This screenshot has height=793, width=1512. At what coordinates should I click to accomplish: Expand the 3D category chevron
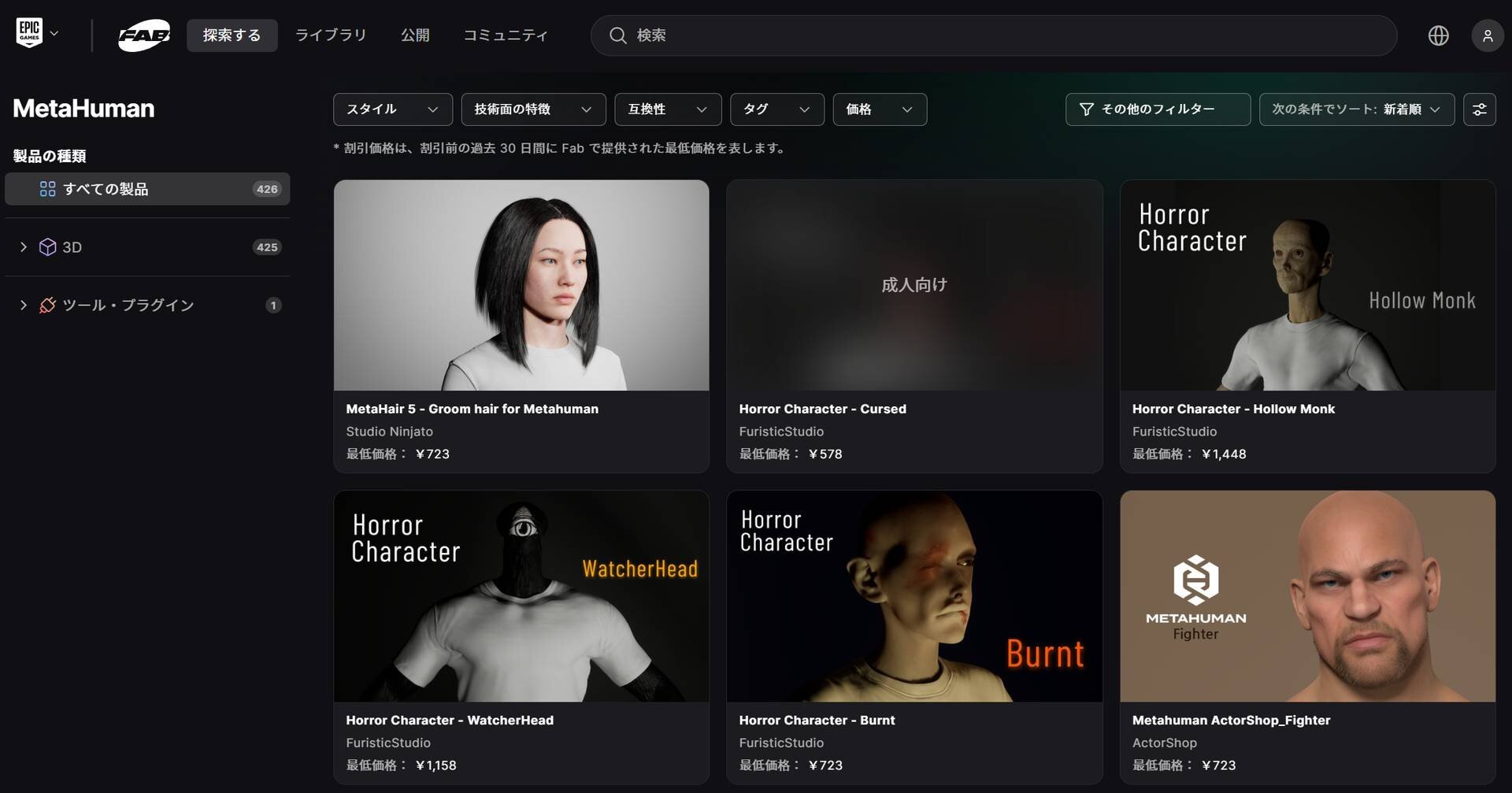point(23,247)
